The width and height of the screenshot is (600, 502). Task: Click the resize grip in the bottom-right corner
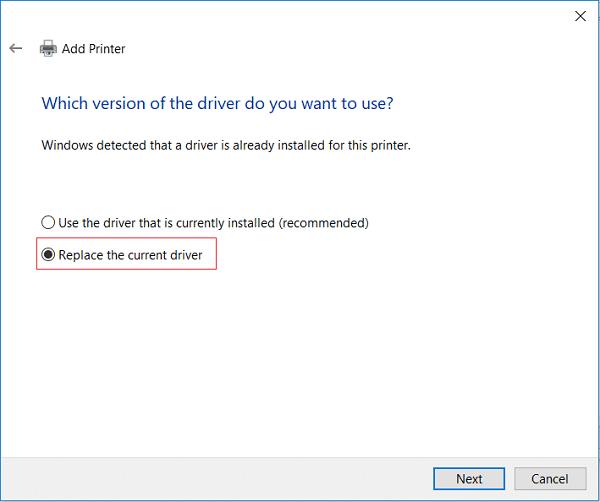click(x=594, y=496)
